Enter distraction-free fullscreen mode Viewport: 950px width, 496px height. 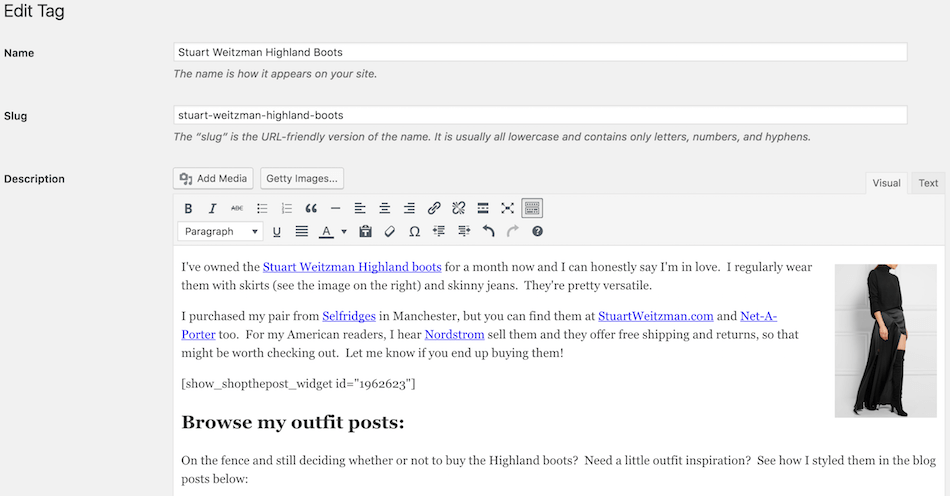pyautogui.click(x=508, y=208)
